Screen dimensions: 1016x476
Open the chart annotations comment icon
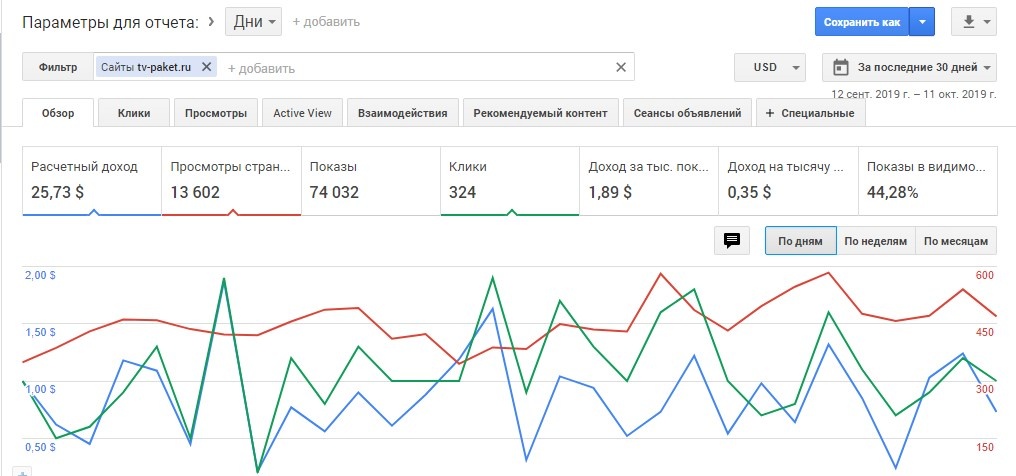pos(731,241)
